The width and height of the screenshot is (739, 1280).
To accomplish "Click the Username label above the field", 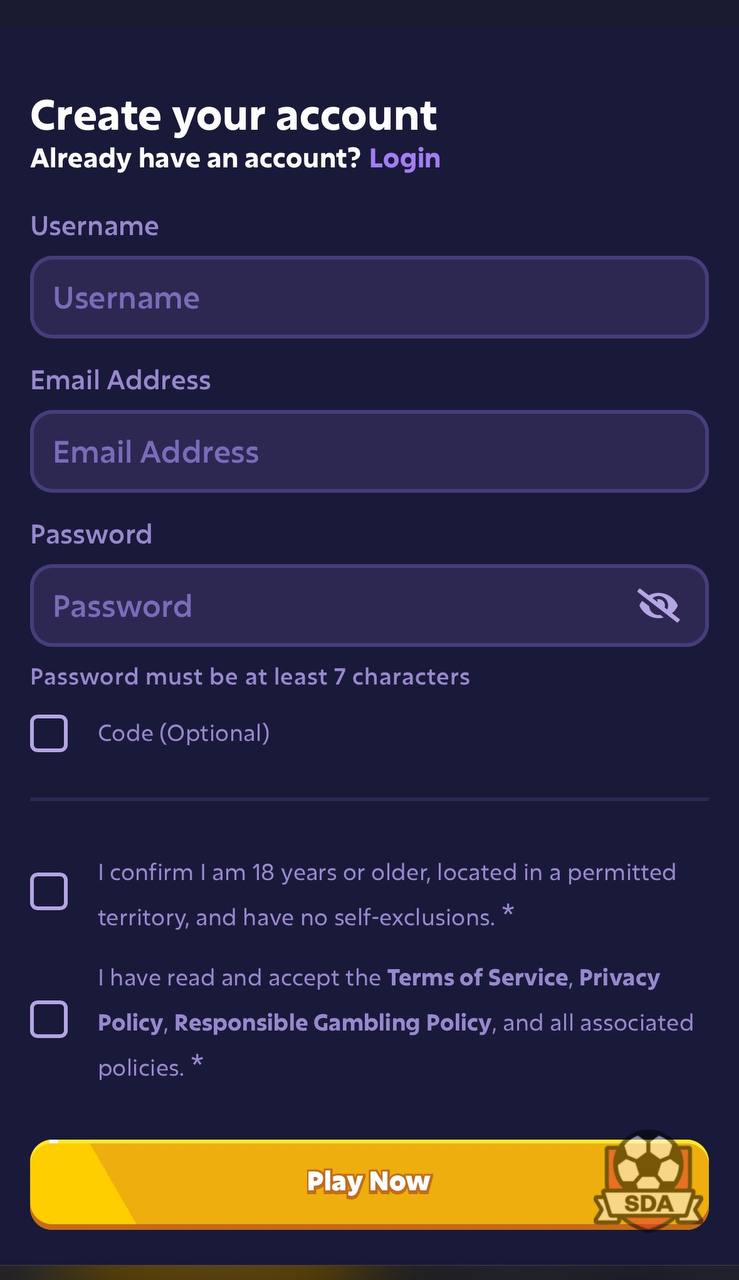I will [x=95, y=226].
